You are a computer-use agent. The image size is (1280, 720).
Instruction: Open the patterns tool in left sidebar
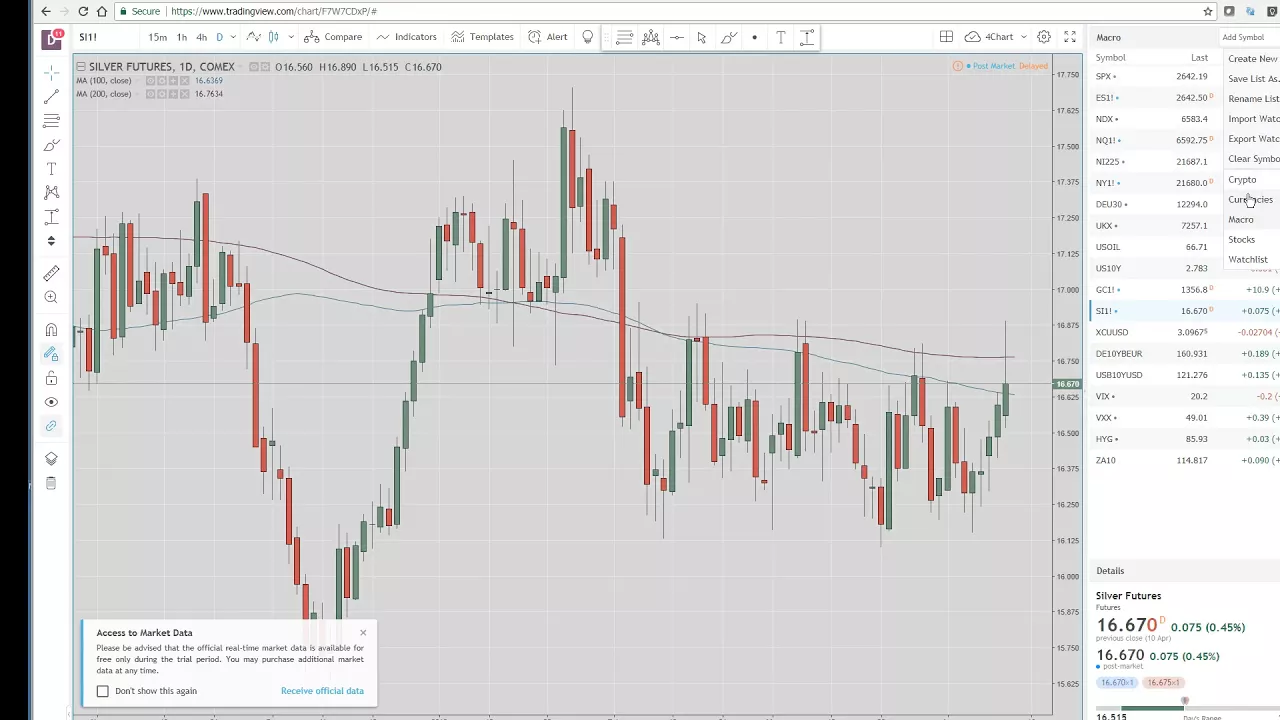tap(51, 193)
